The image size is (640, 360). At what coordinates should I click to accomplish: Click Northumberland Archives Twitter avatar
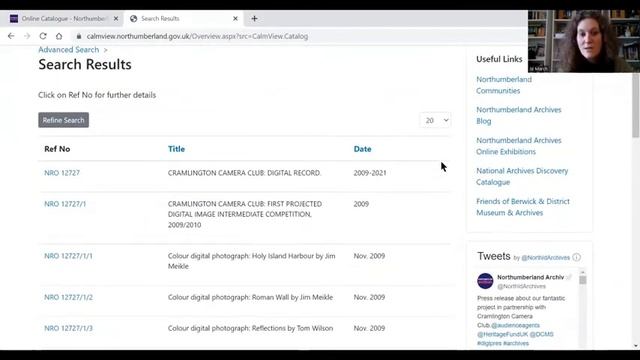485,281
